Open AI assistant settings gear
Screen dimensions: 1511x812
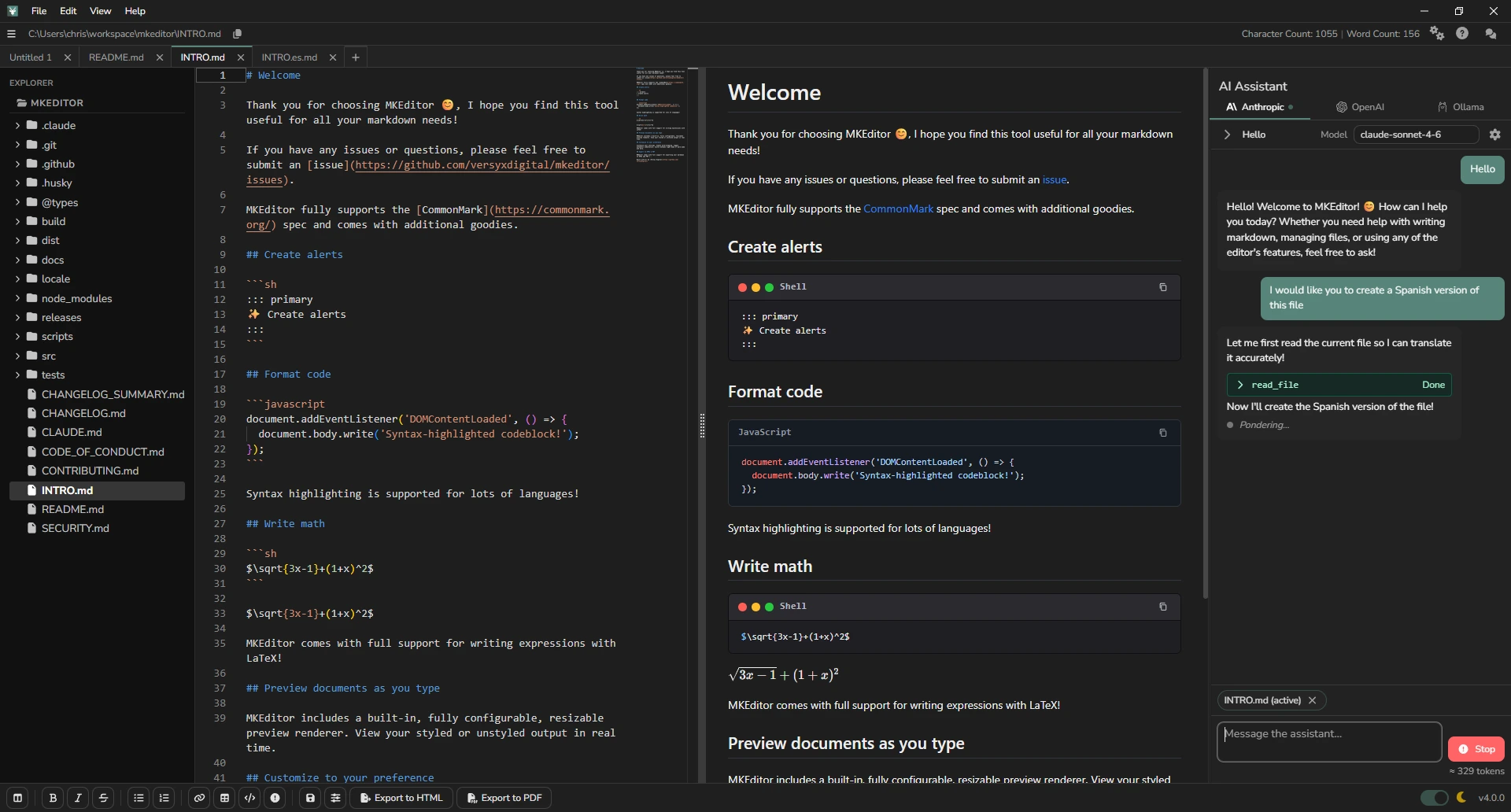1495,135
